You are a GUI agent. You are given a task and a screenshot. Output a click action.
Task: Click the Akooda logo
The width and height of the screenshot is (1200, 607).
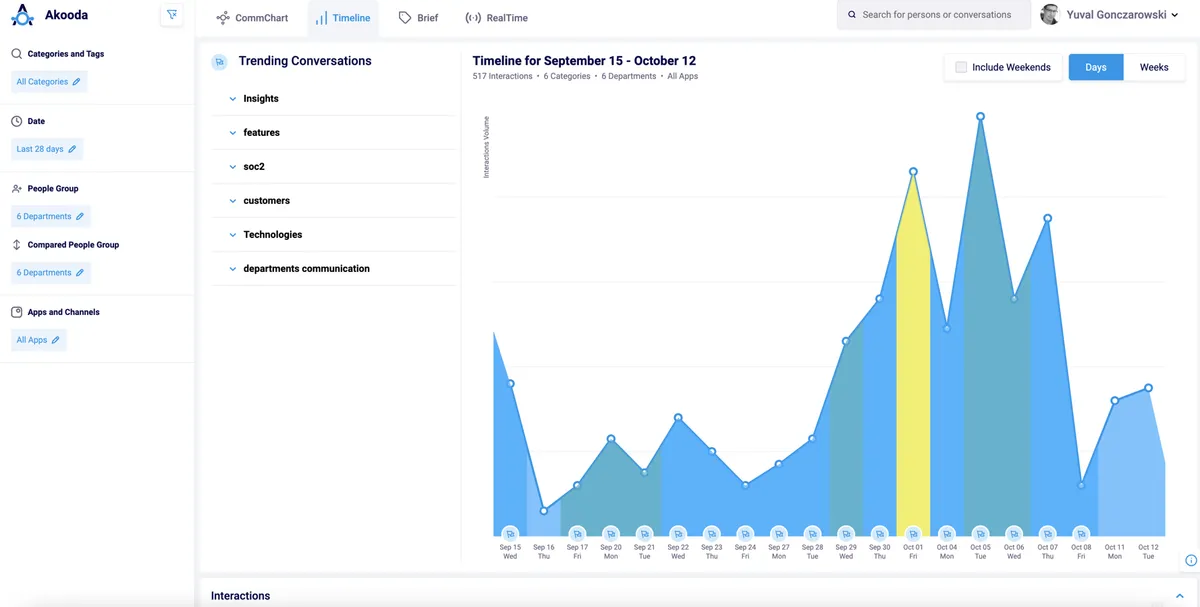pos(22,15)
